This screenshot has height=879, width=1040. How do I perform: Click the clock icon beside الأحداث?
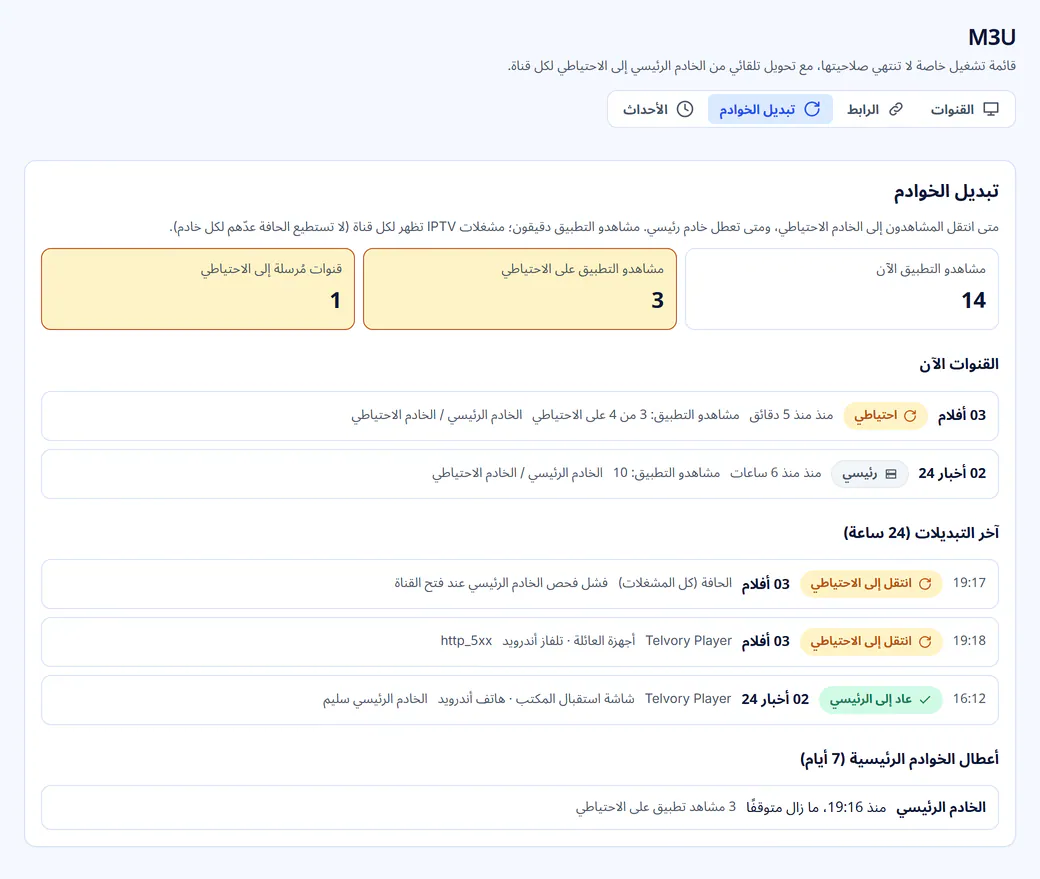click(x=685, y=109)
